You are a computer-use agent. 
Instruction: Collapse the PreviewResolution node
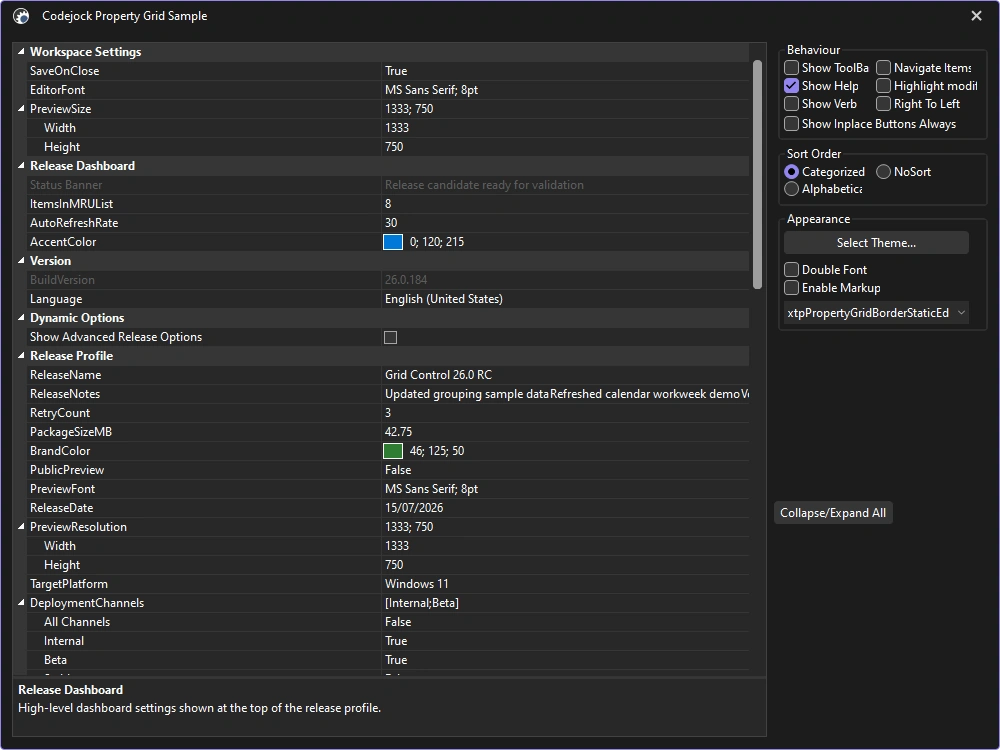(x=21, y=527)
